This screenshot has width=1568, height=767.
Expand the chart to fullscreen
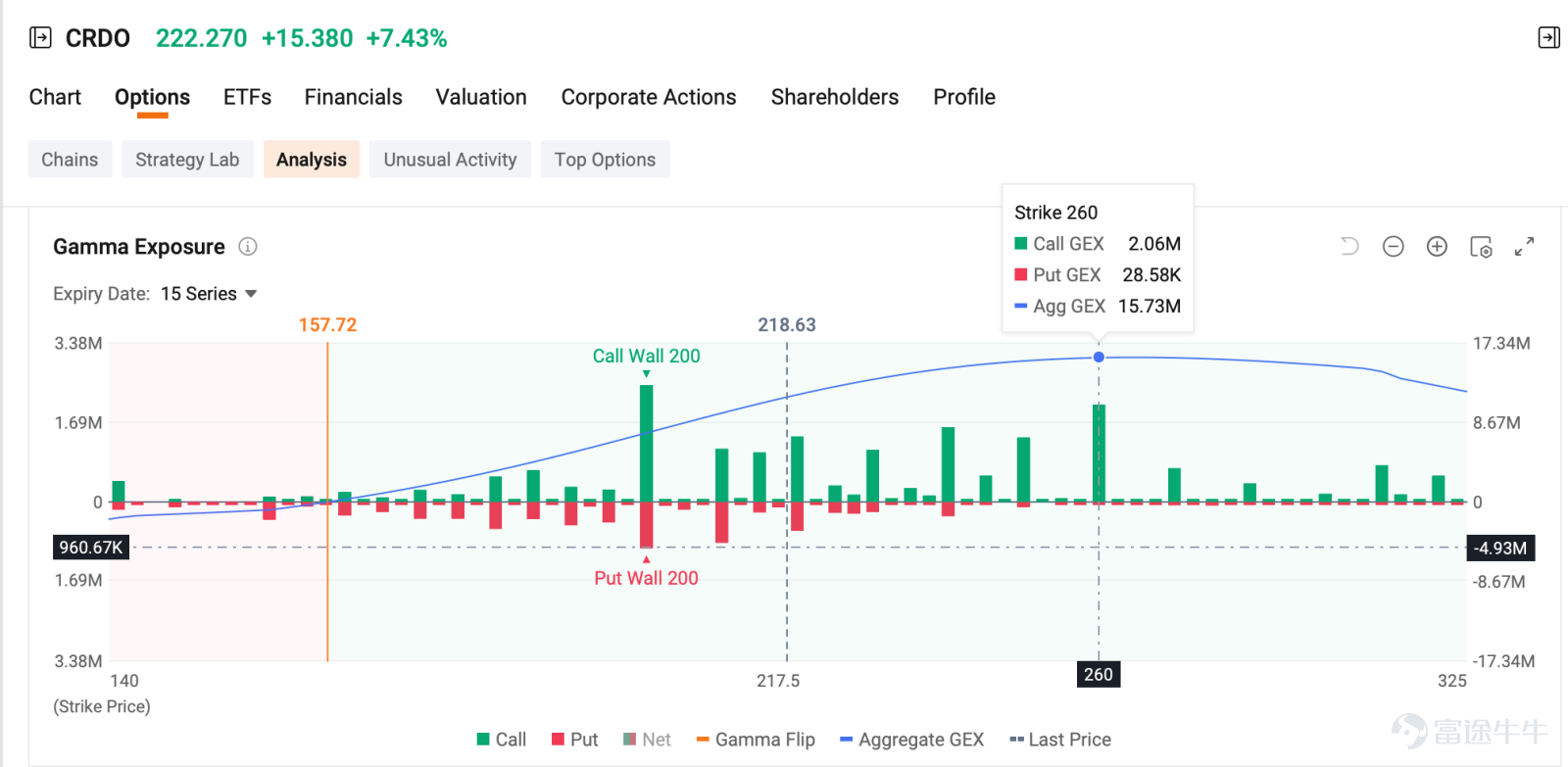1524,247
